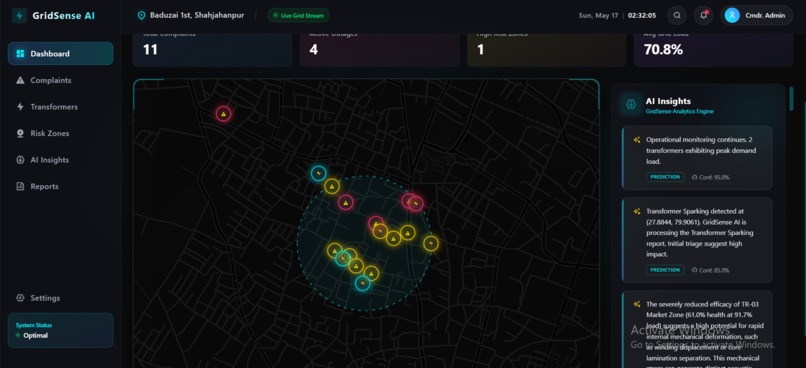Image resolution: width=806 pixels, height=368 pixels.
Task: Click the Transformer Sparking detected insight text
Action: coord(700,233)
